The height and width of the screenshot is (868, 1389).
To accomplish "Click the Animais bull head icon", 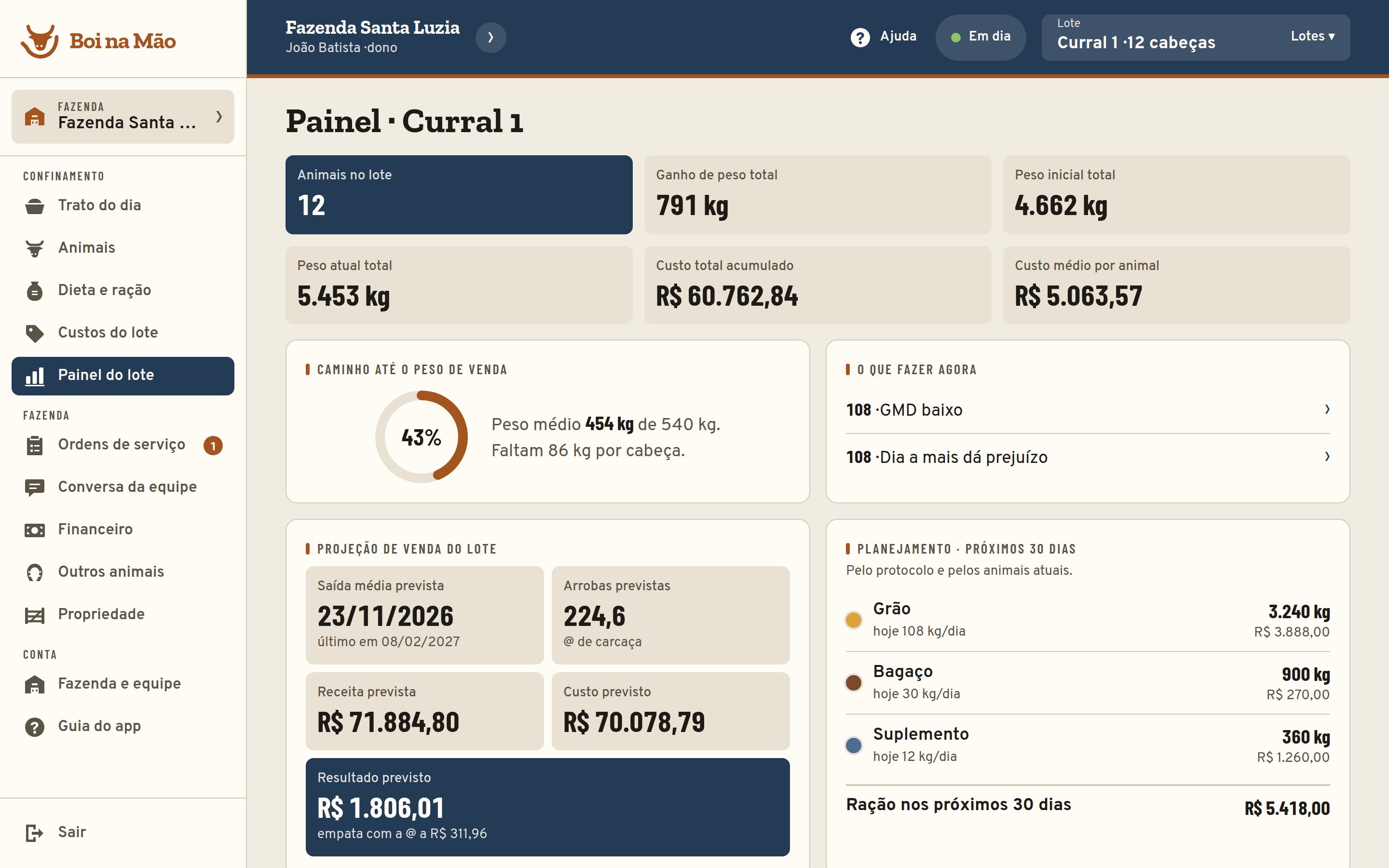I will pos(34,248).
